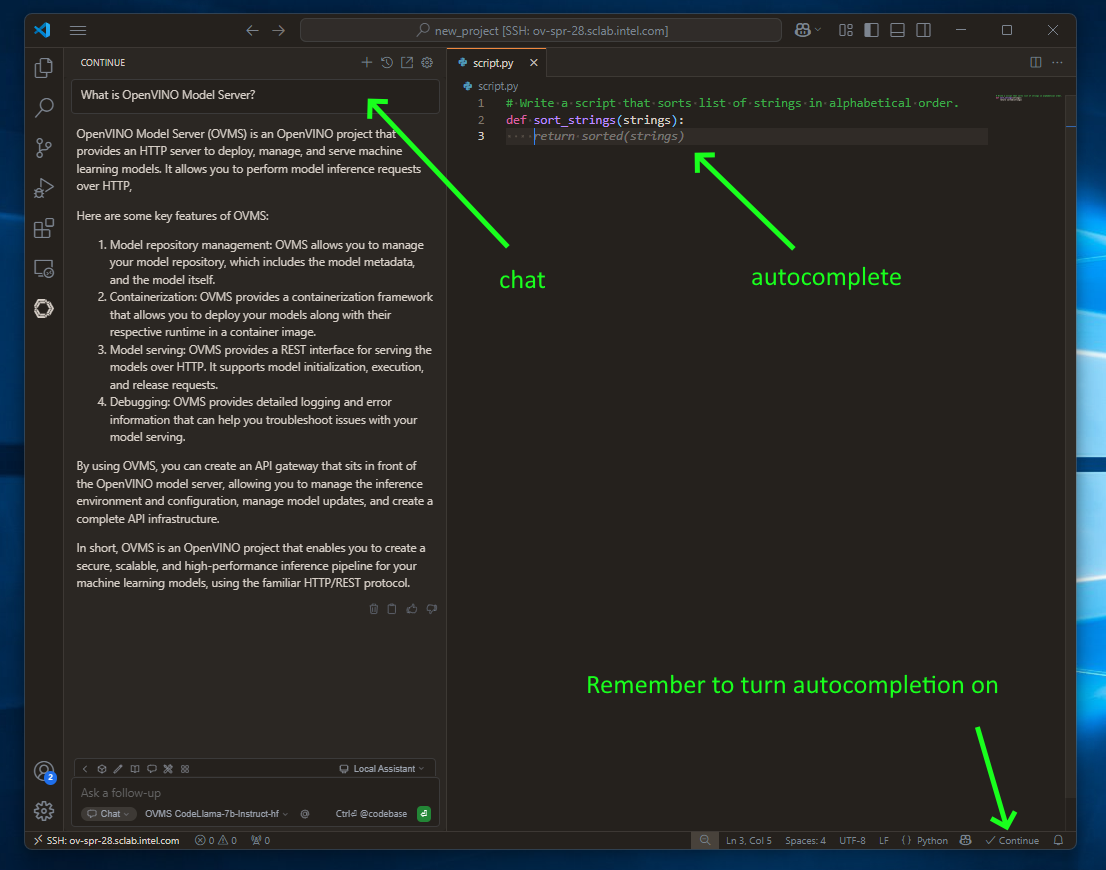Select the script.py editor tab
Image resolution: width=1106 pixels, height=870 pixels.
[493, 63]
